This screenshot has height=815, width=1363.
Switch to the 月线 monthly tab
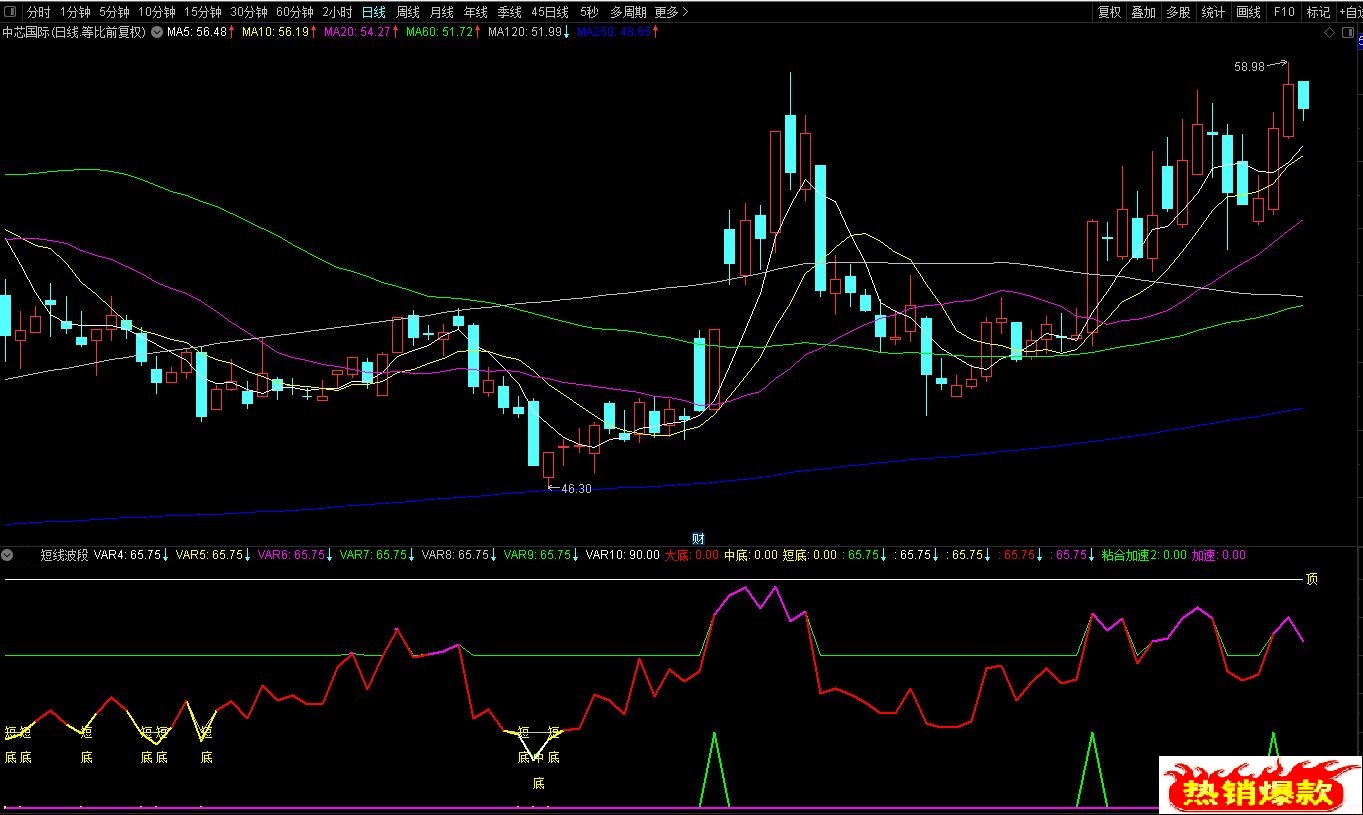[x=441, y=12]
